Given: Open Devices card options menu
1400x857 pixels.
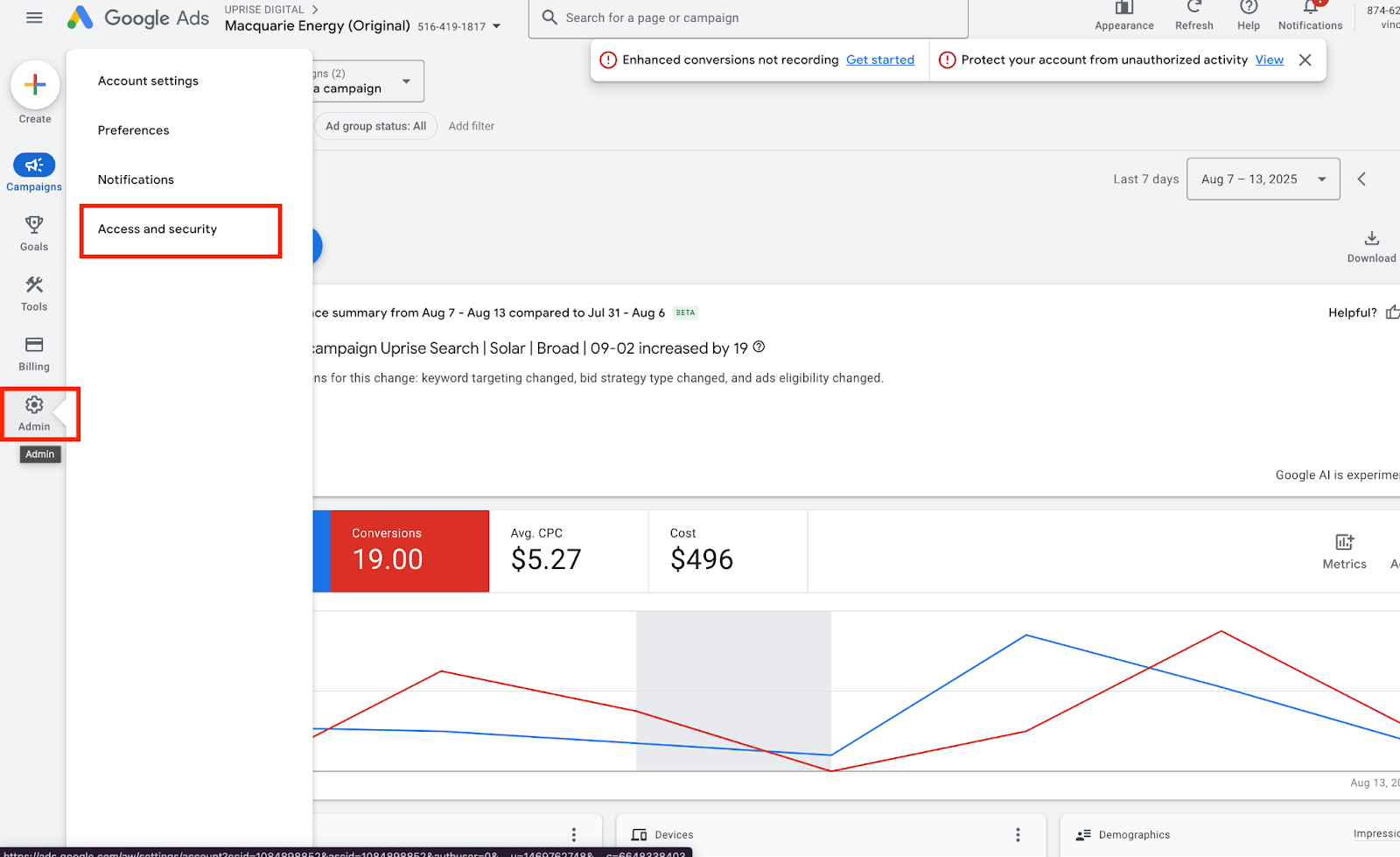Looking at the screenshot, I should tap(1018, 834).
